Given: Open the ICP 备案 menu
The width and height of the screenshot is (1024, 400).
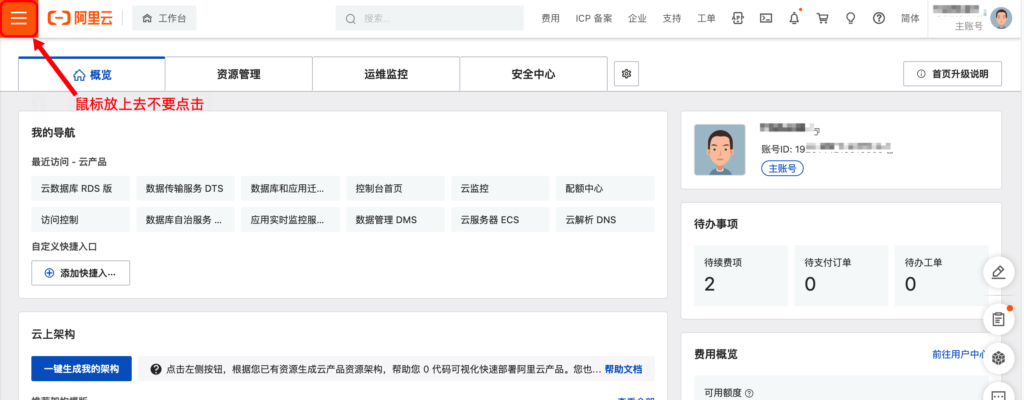Looking at the screenshot, I should click(x=594, y=18).
